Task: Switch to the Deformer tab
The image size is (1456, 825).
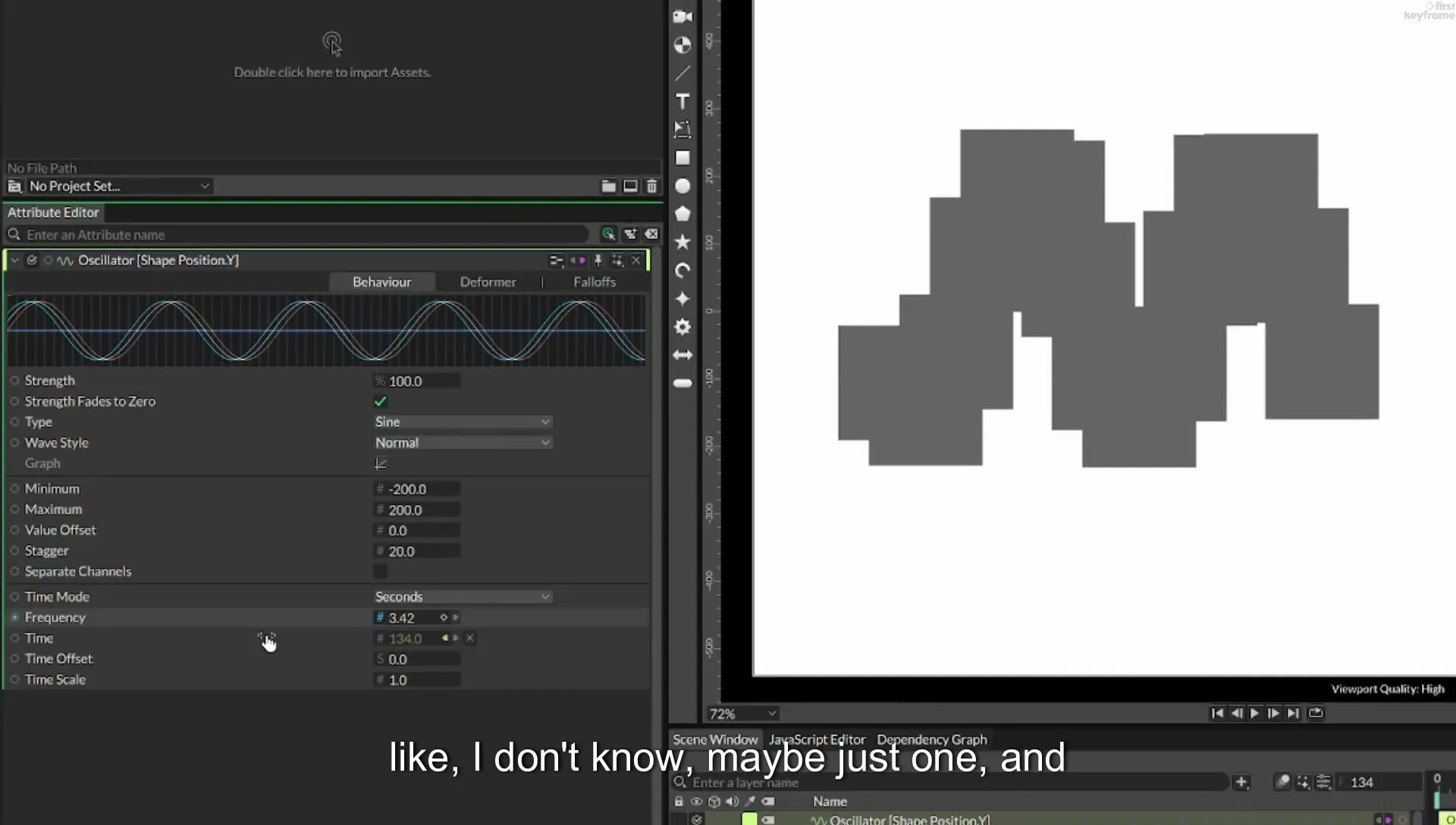Action: [x=488, y=282]
